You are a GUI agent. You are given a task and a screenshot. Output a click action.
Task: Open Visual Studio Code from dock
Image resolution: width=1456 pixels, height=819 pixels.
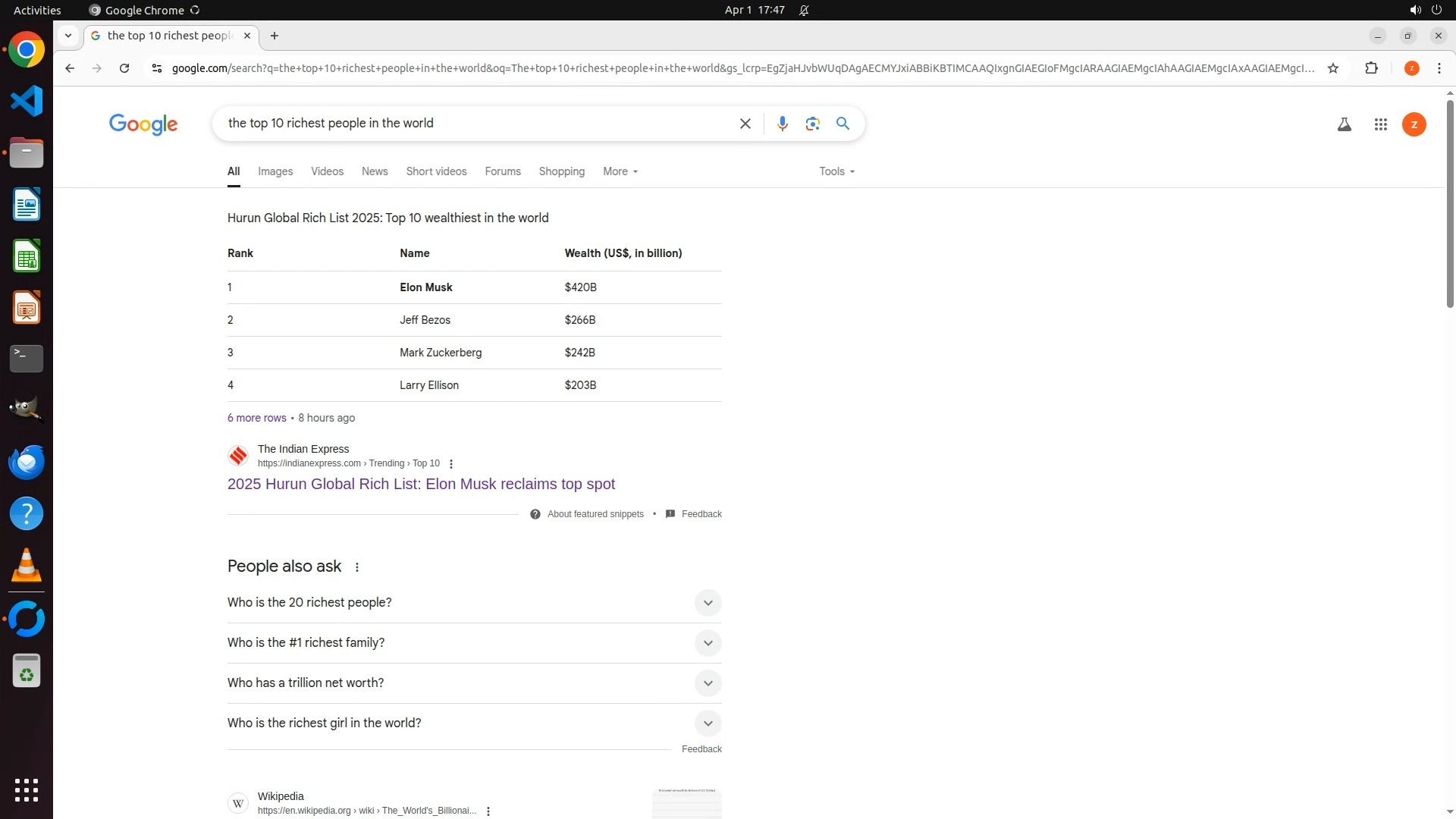(x=27, y=101)
